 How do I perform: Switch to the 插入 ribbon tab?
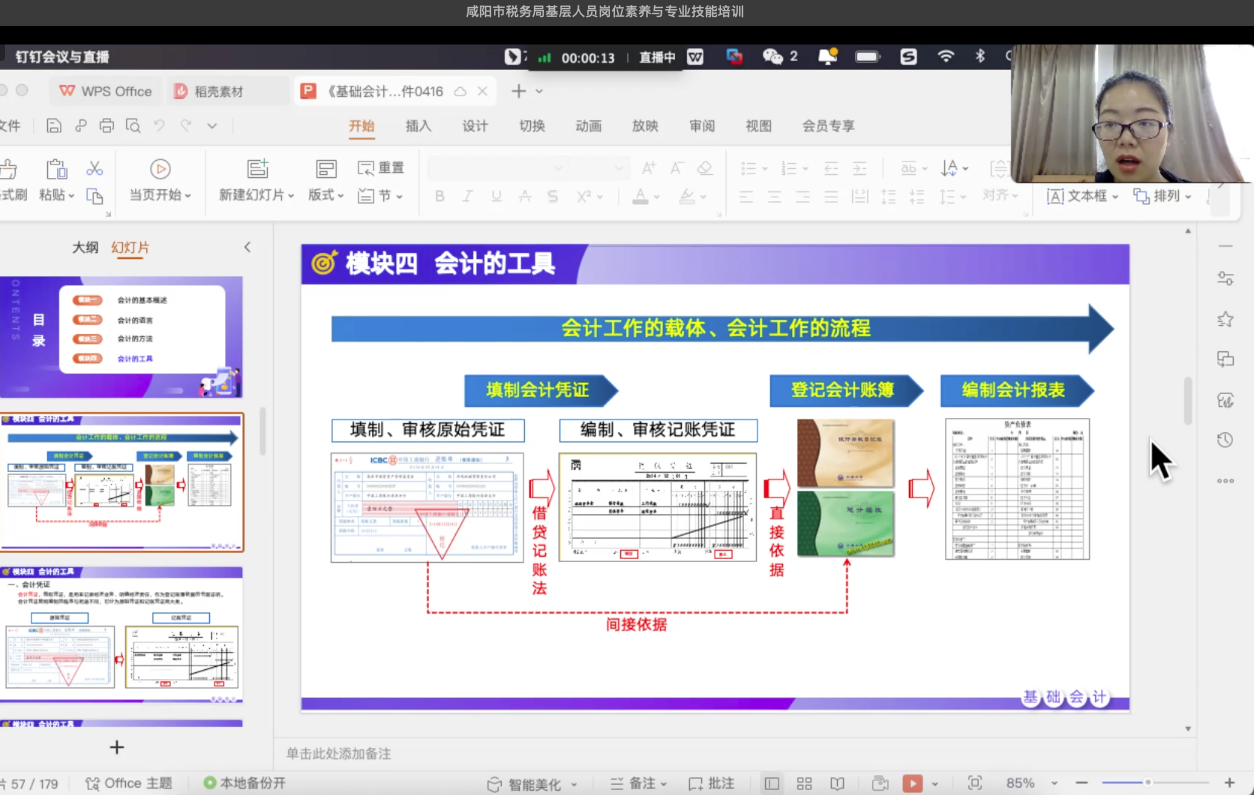click(x=418, y=126)
